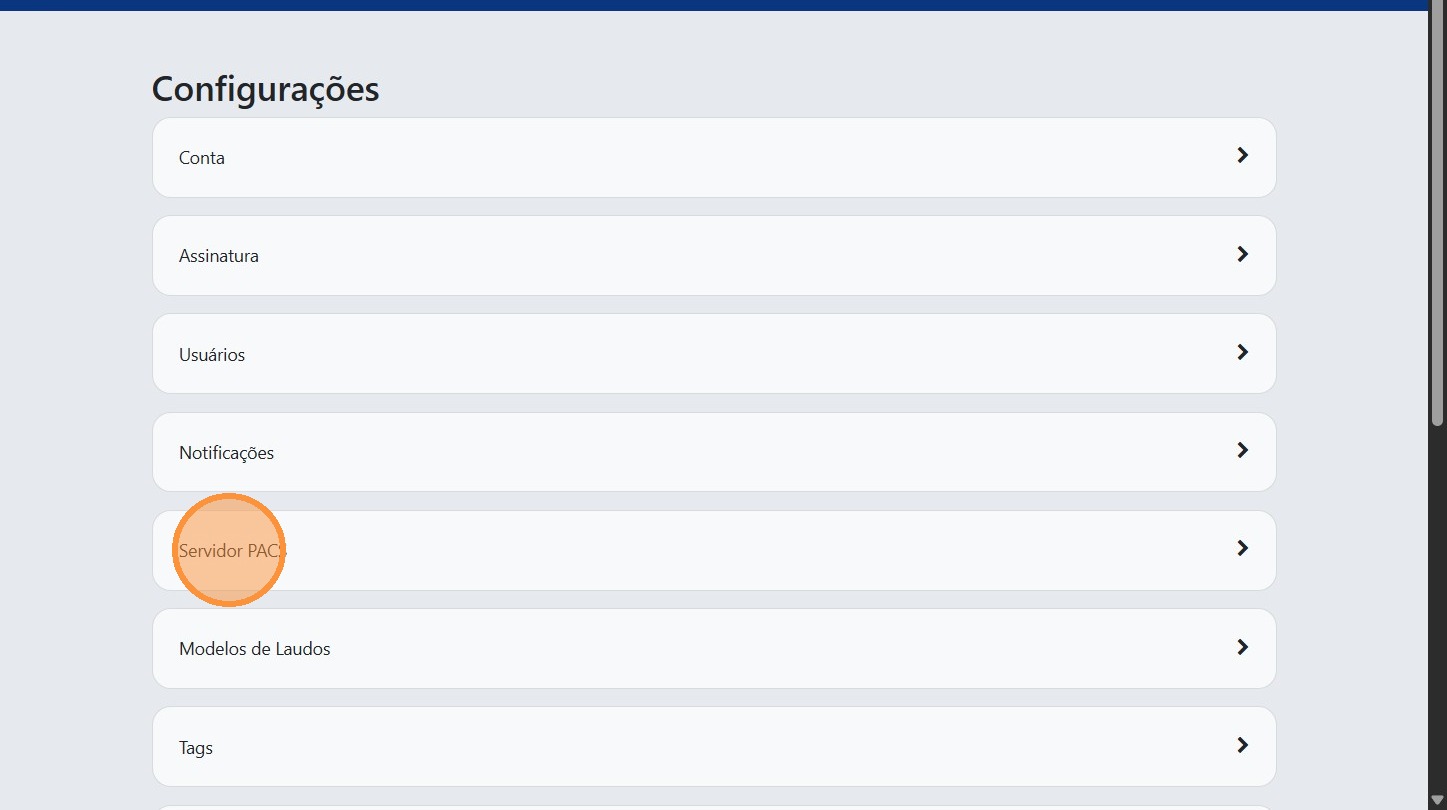This screenshot has height=810, width=1447.
Task: Click the vertical scrollbar thumb
Action: tap(1438, 215)
